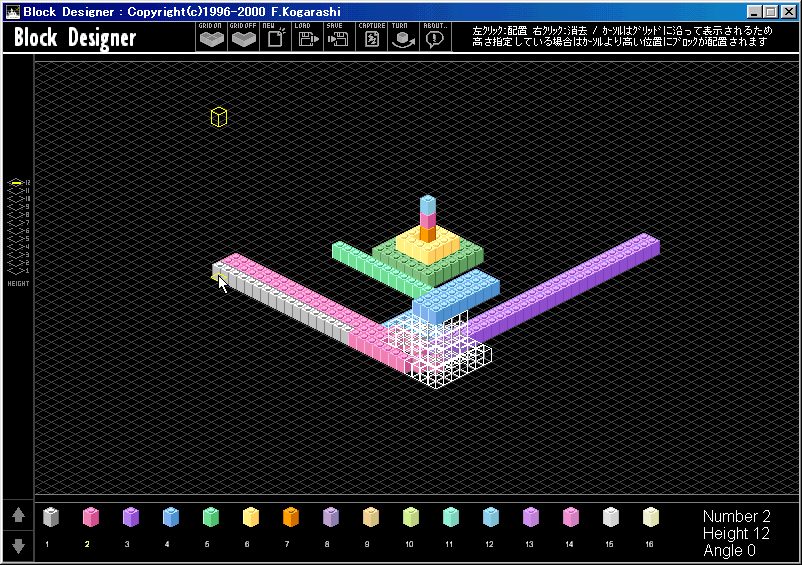Click the 'Number 2' status text

737,516
